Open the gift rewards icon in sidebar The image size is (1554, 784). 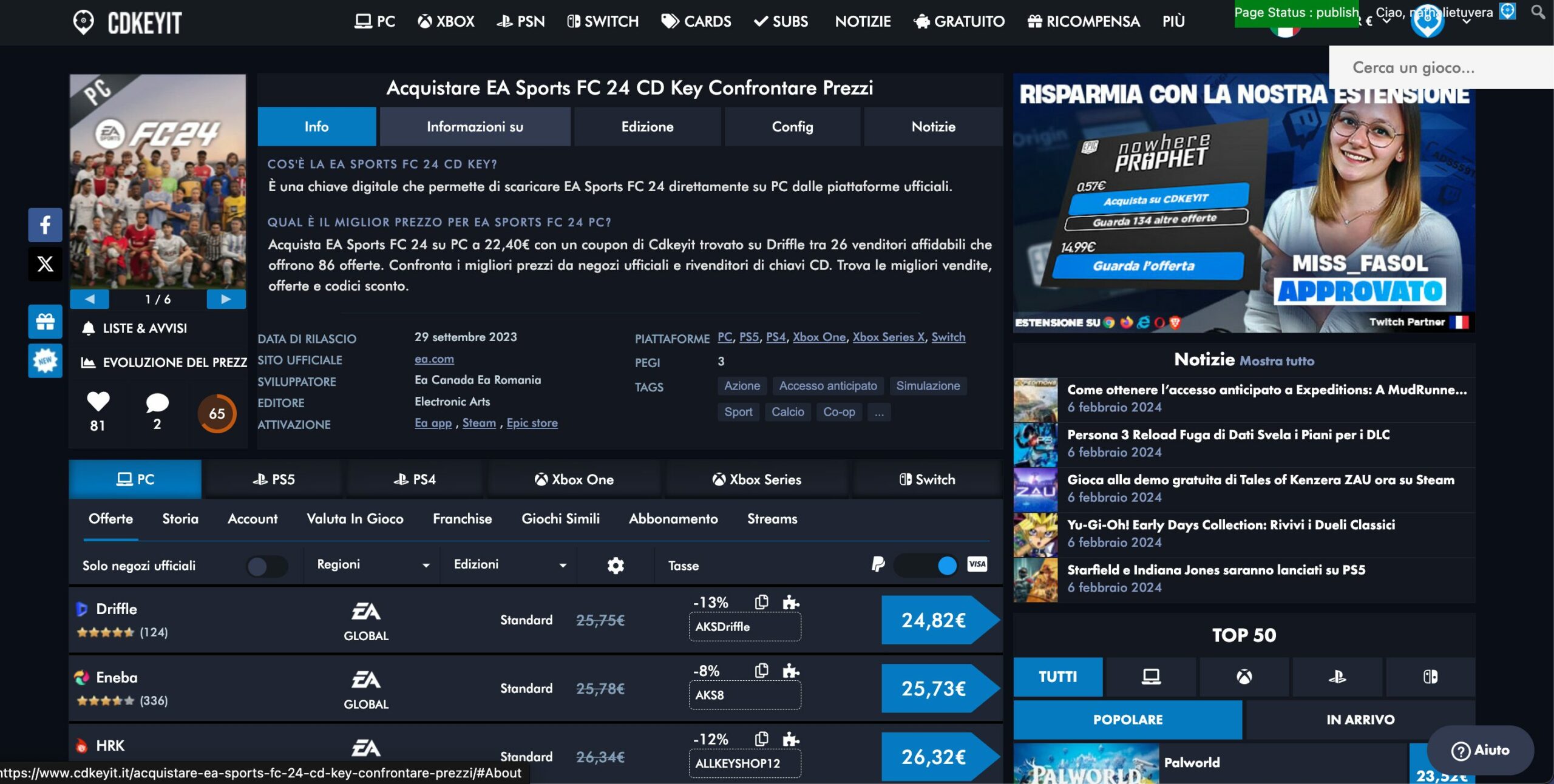45,322
